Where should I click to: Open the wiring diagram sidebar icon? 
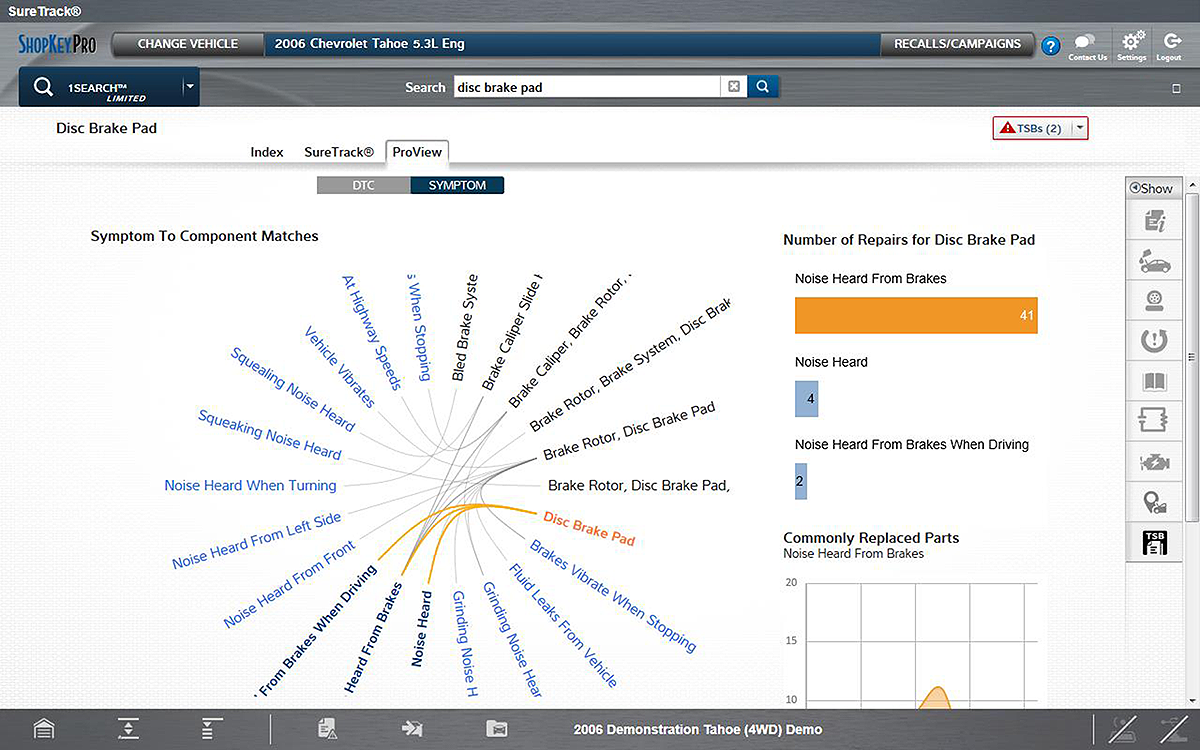pos(1154,421)
